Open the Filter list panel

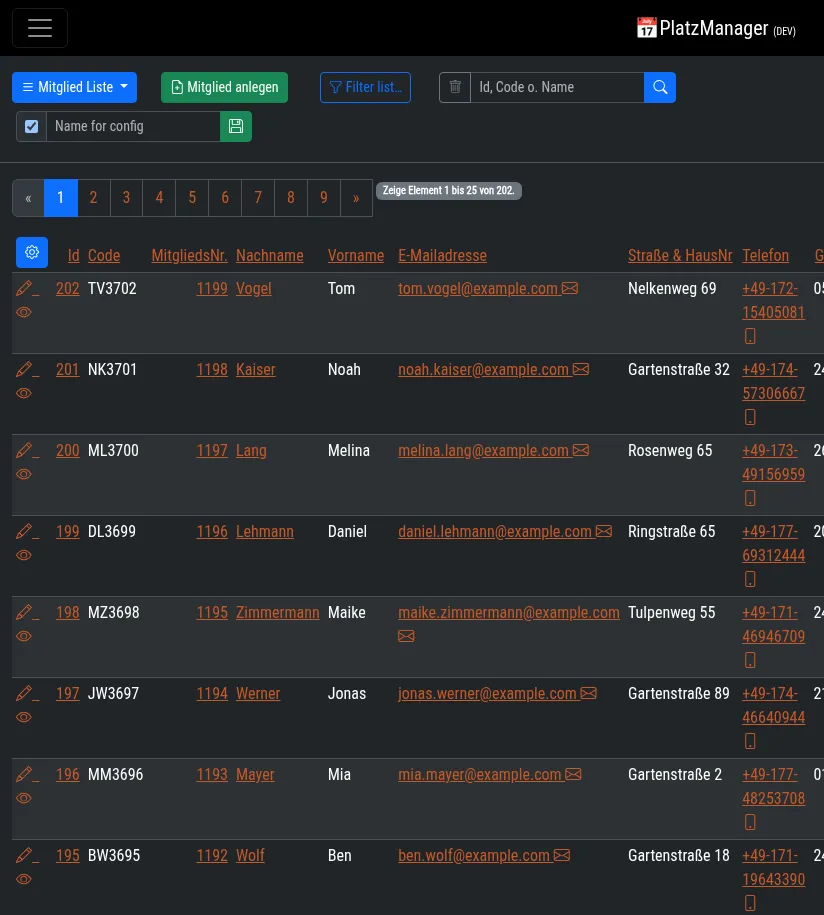(365, 88)
